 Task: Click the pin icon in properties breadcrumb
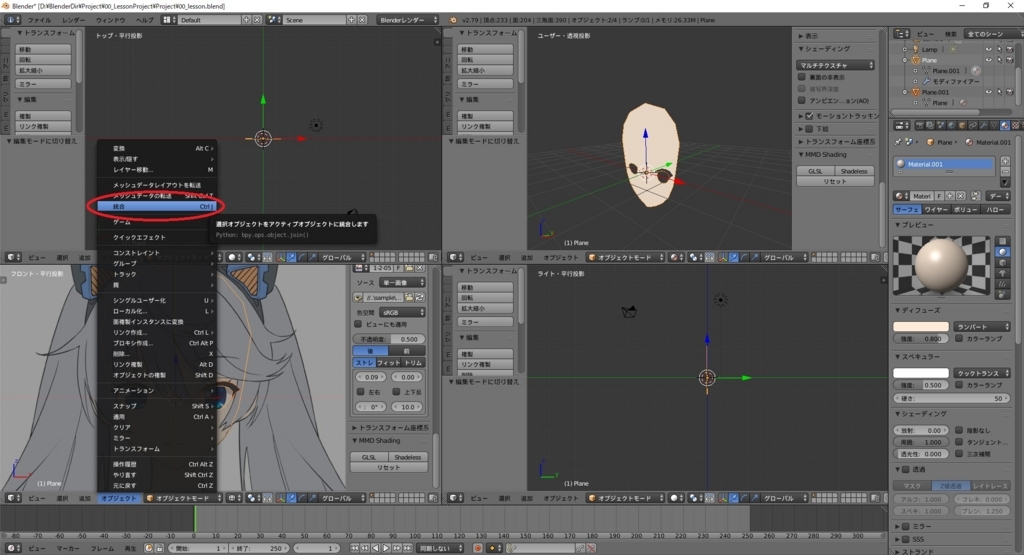click(898, 142)
